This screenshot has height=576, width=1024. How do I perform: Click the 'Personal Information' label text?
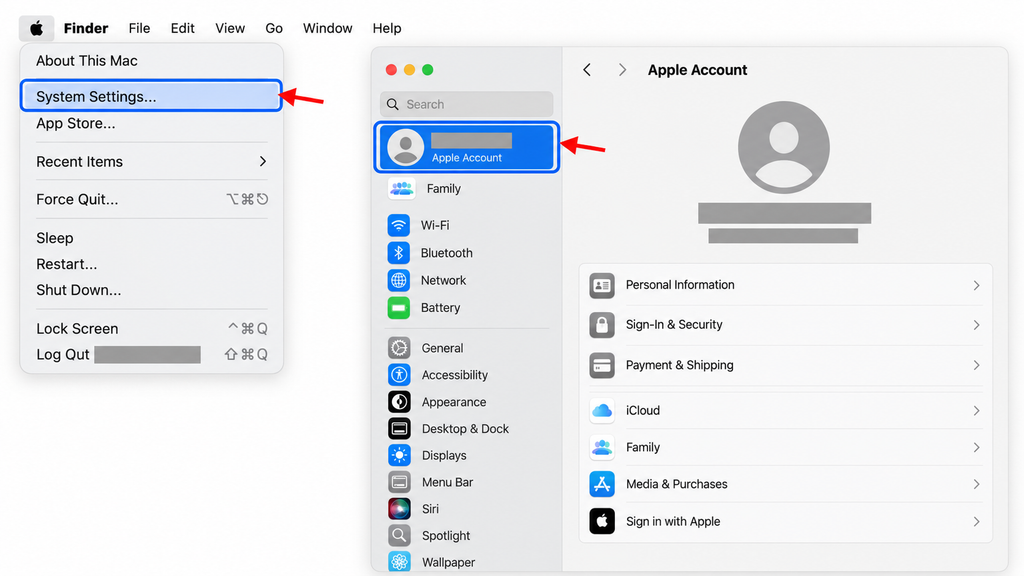(x=680, y=285)
